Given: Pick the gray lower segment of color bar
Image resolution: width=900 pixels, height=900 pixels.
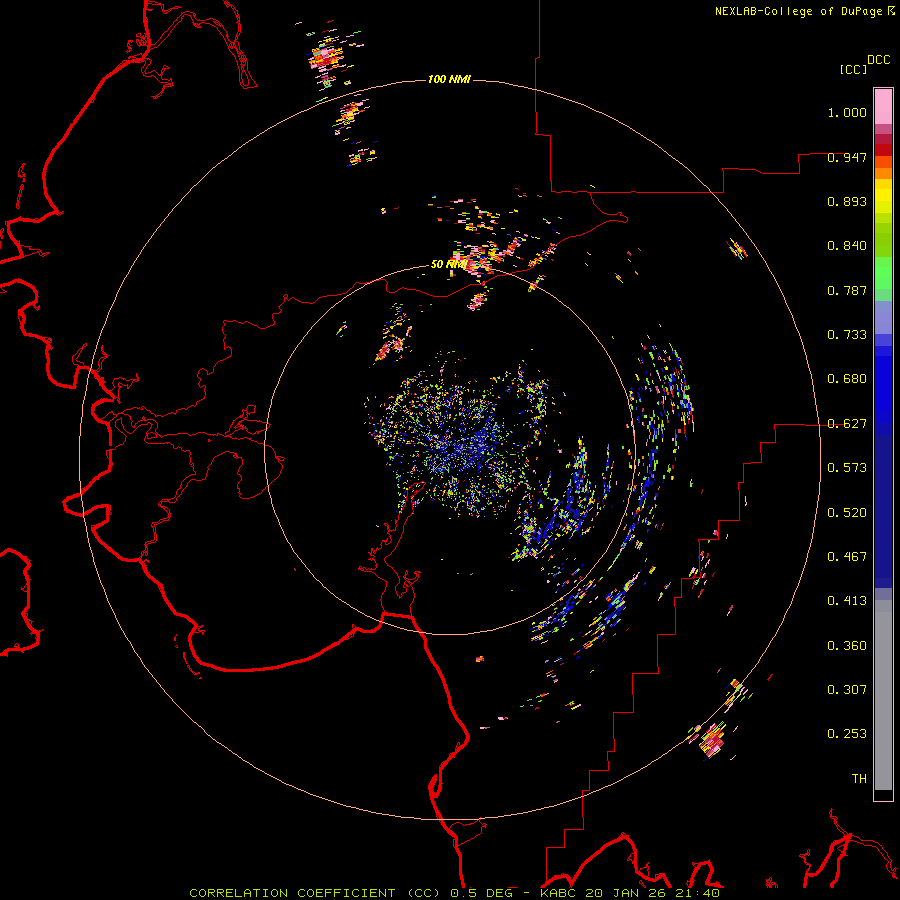Looking at the screenshot, I should tap(883, 695).
